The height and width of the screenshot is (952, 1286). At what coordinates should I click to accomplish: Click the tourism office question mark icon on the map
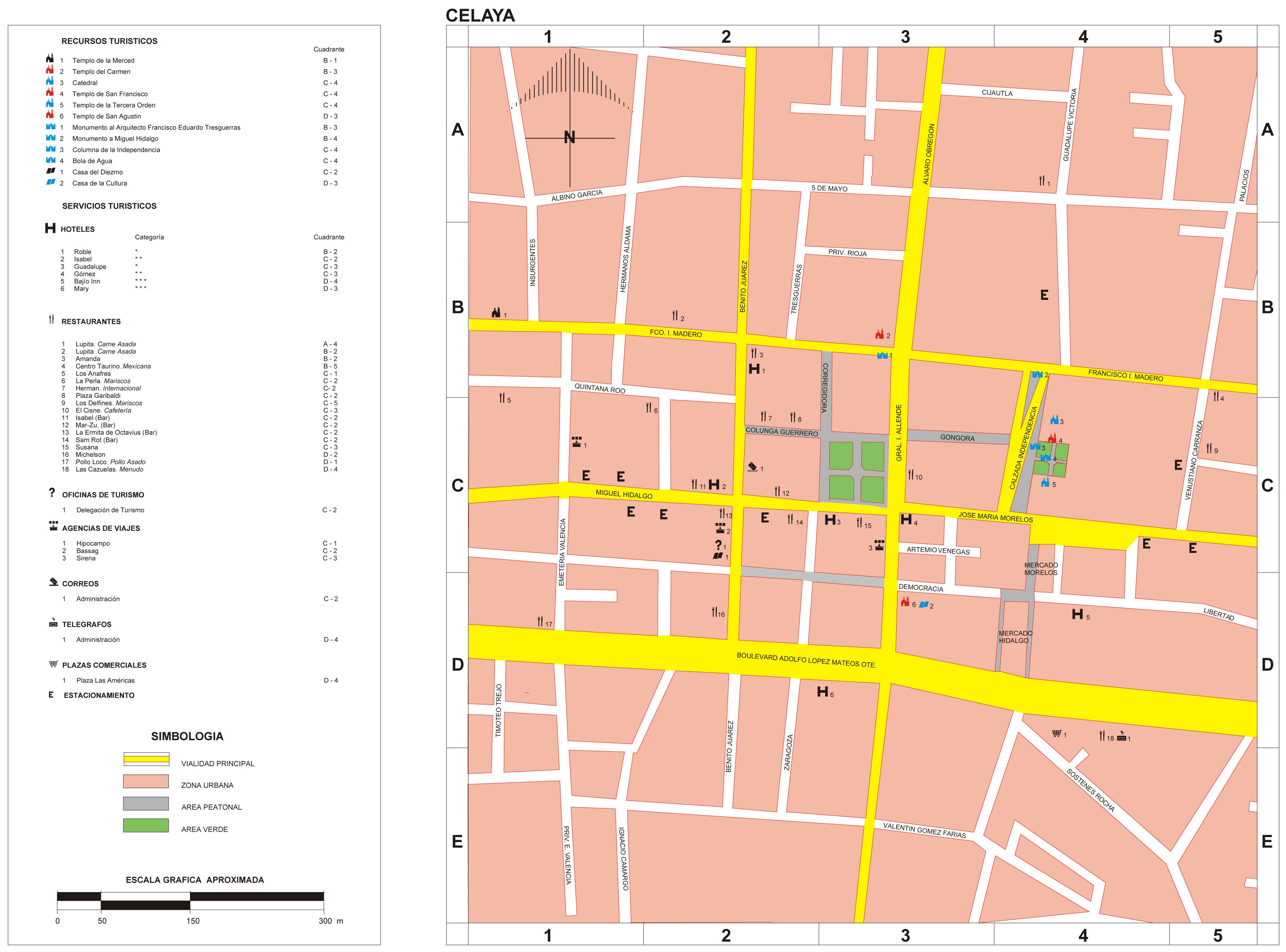point(718,545)
